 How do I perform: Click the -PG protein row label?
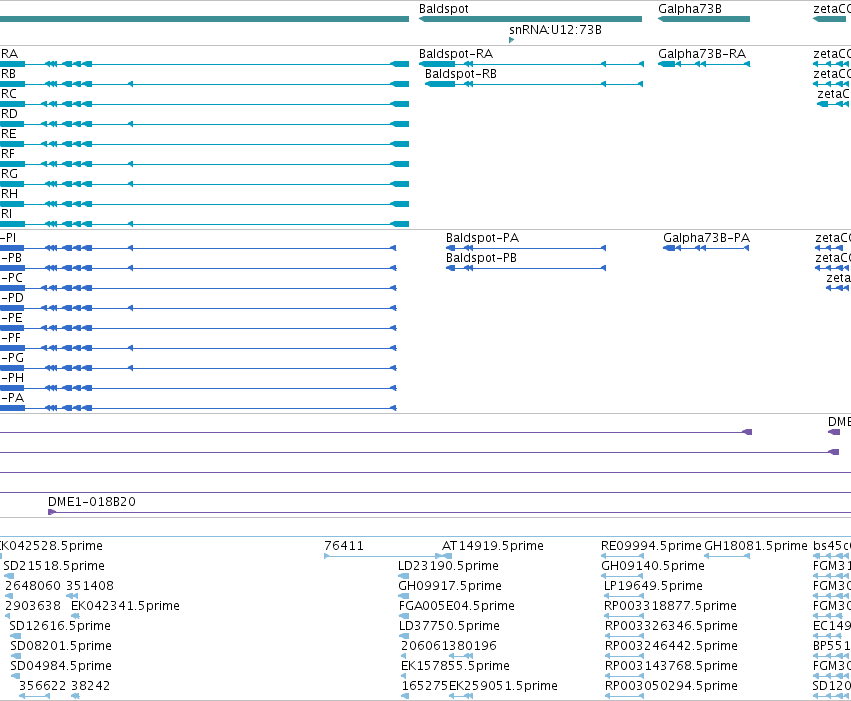pos(12,358)
